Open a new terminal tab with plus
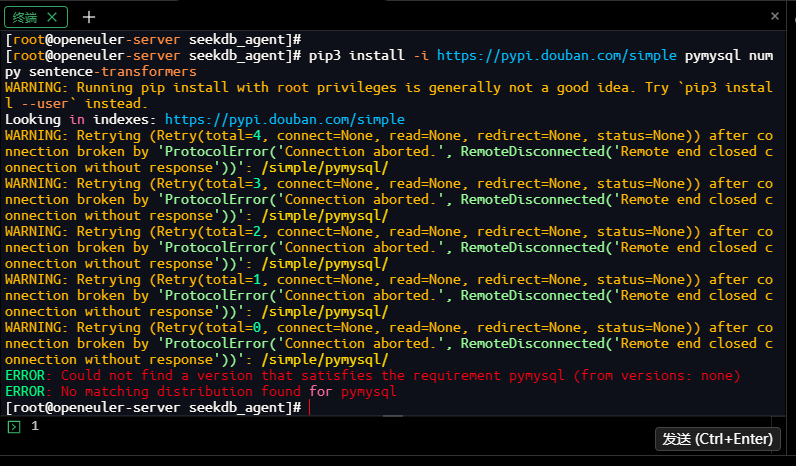The height and width of the screenshot is (466, 796). click(x=89, y=16)
